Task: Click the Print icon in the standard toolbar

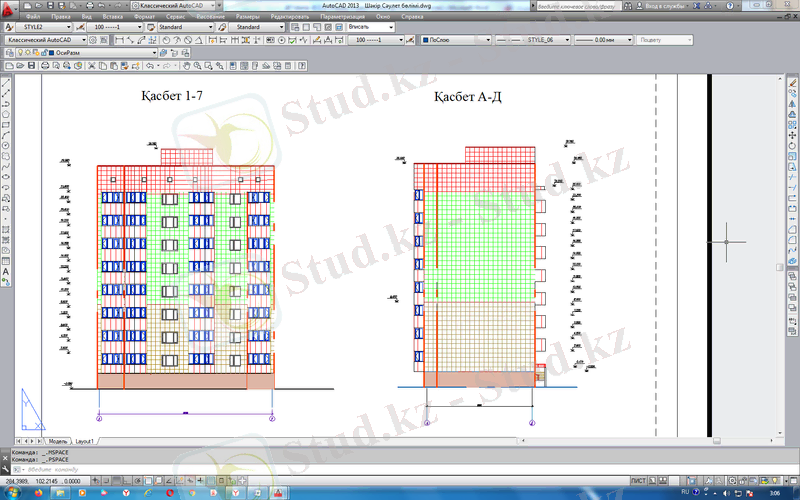Action: point(44,65)
